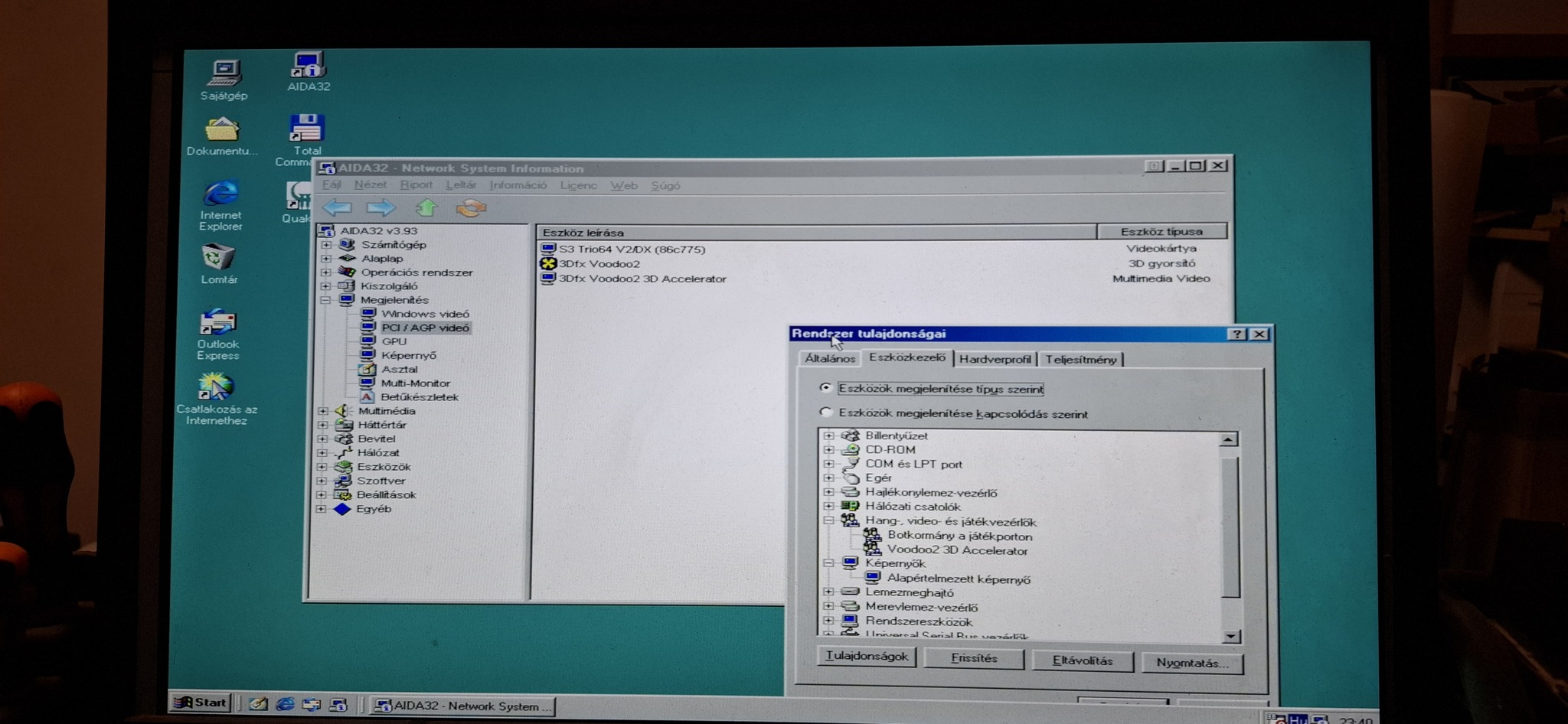Switch to the Teljesítmény tab

(x=1080, y=359)
